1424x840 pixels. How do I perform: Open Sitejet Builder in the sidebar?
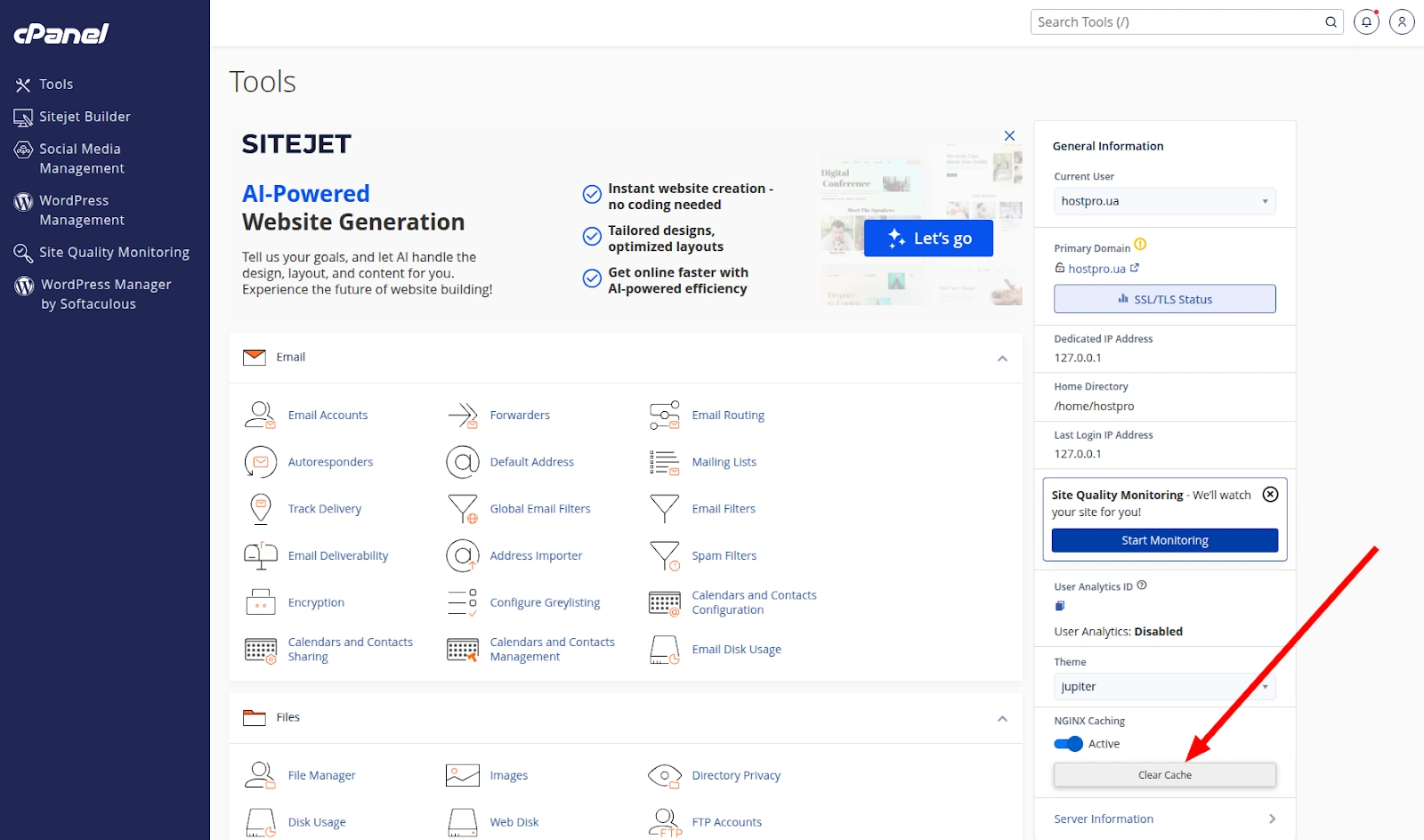(85, 117)
